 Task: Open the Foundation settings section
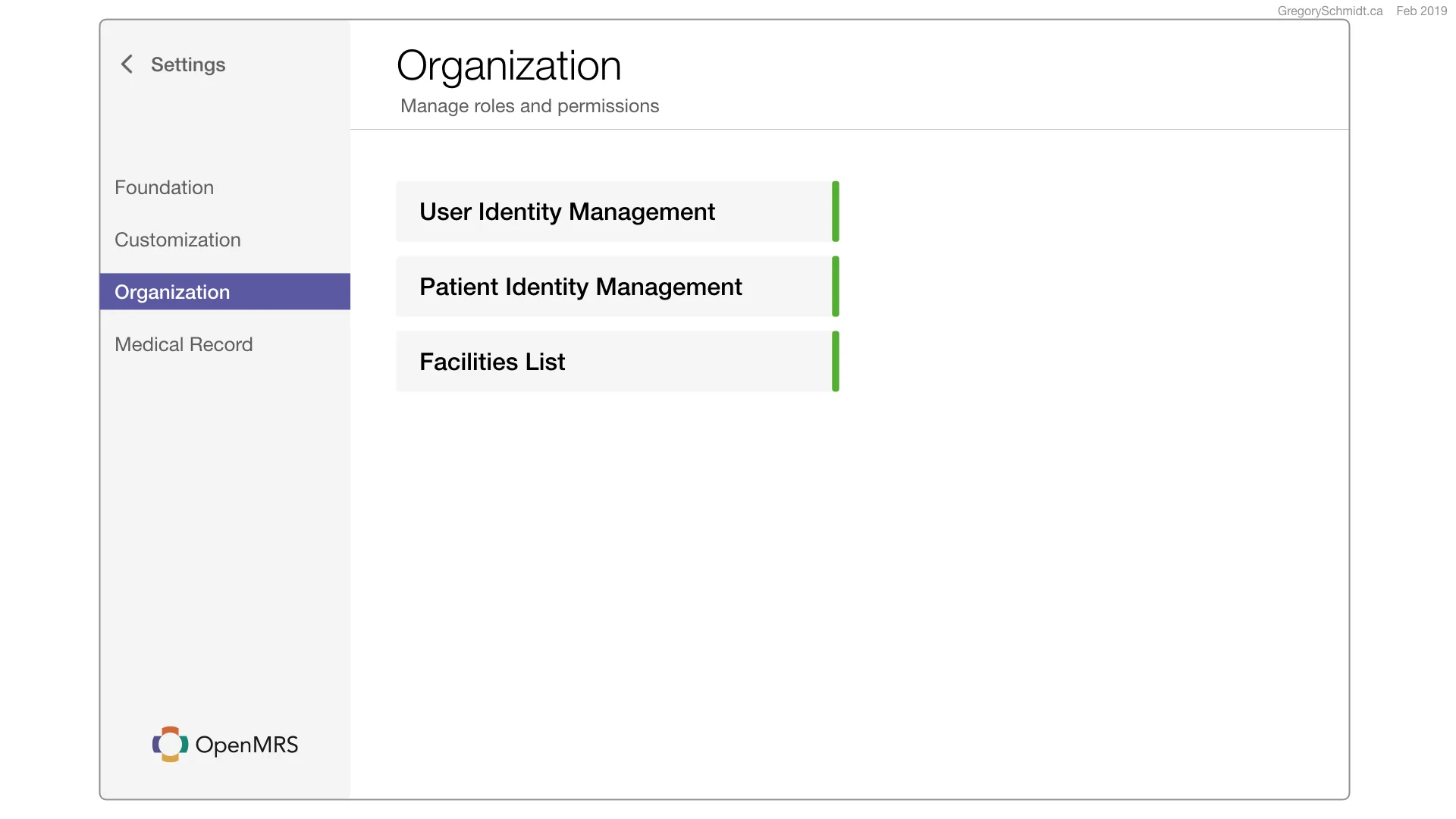pos(164,187)
